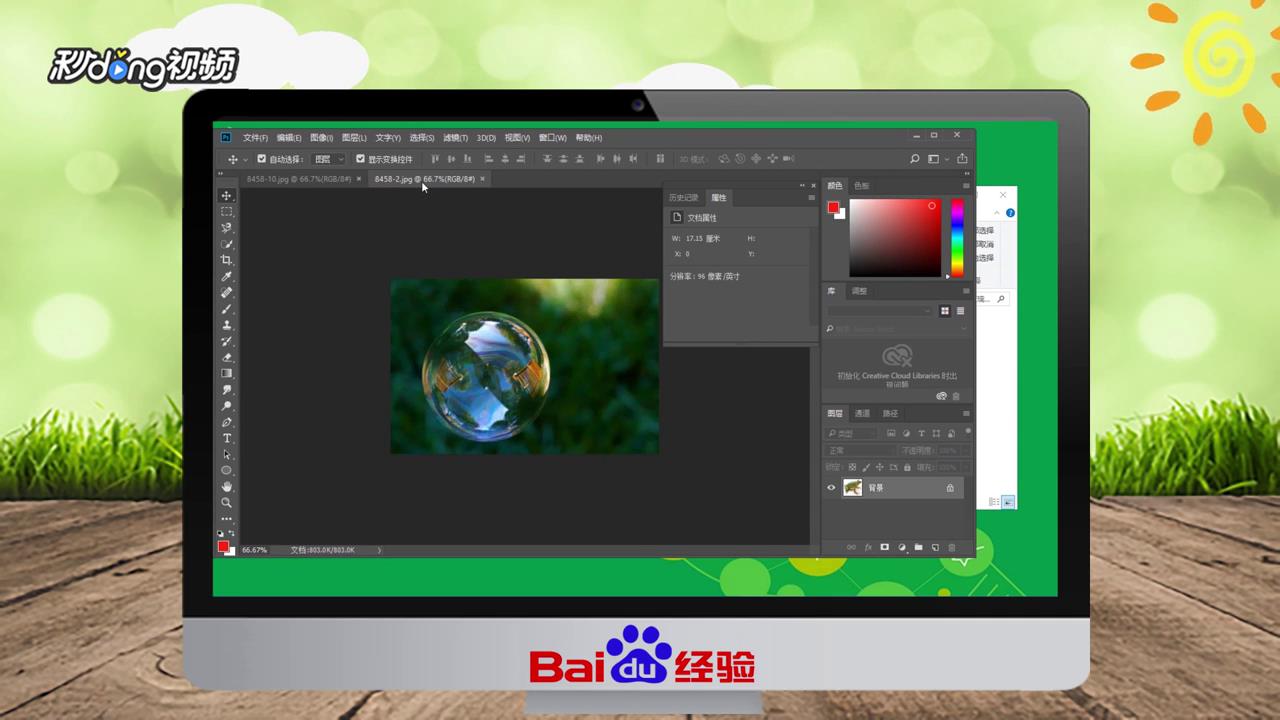Select the Healing Brush tool
Viewport: 1280px width, 720px height.
[x=227, y=293]
